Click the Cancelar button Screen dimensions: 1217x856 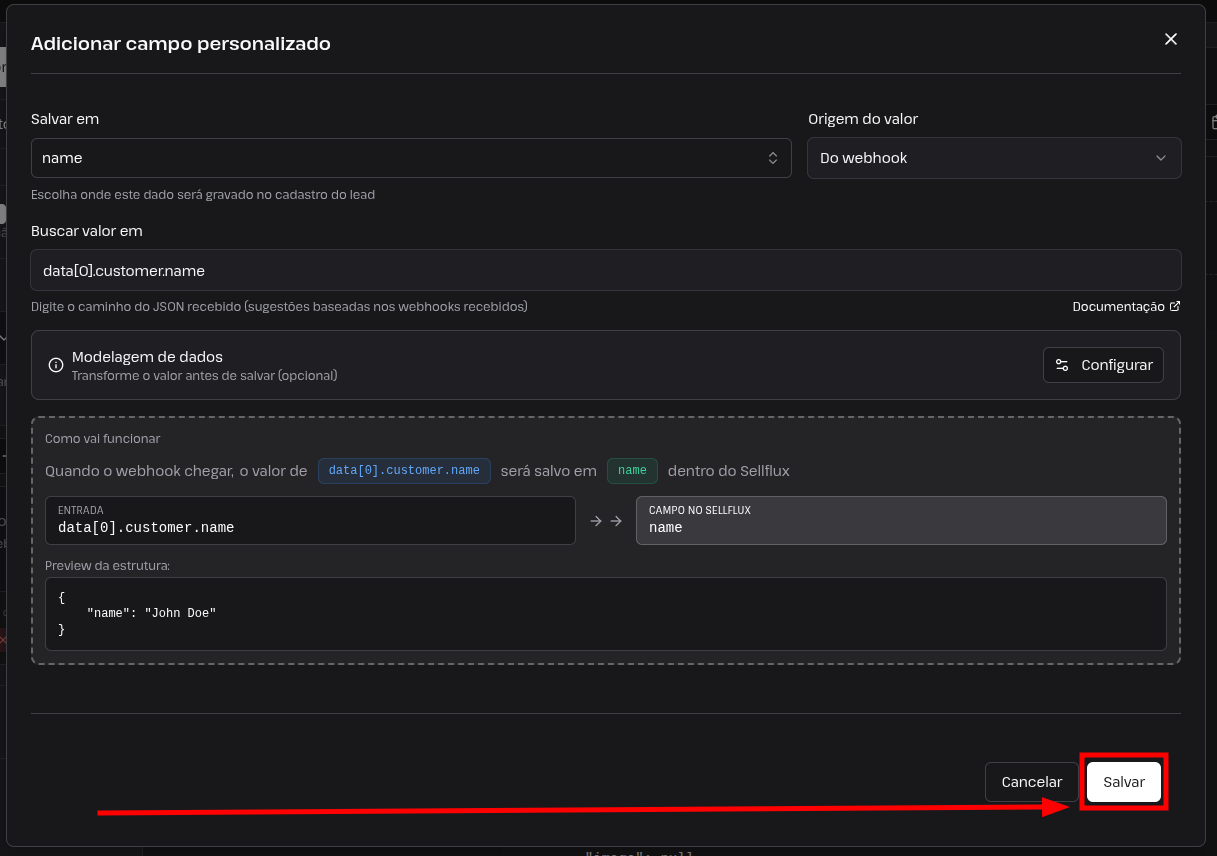point(1032,782)
